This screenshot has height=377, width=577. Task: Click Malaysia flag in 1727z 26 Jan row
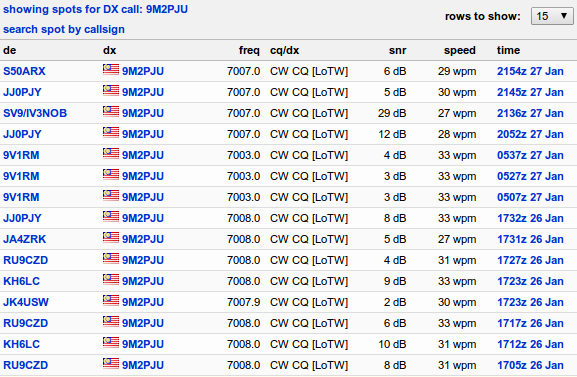point(111,258)
